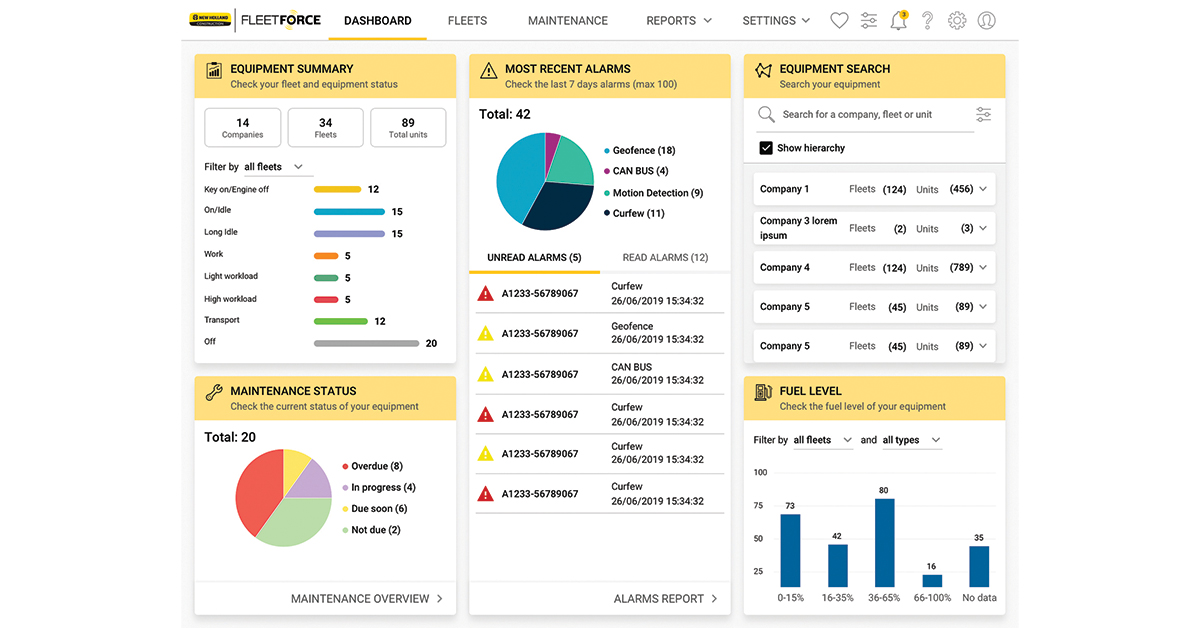The width and height of the screenshot is (1200, 628).
Task: Select the READ ALARMS (12) tab
Action: [x=665, y=258]
